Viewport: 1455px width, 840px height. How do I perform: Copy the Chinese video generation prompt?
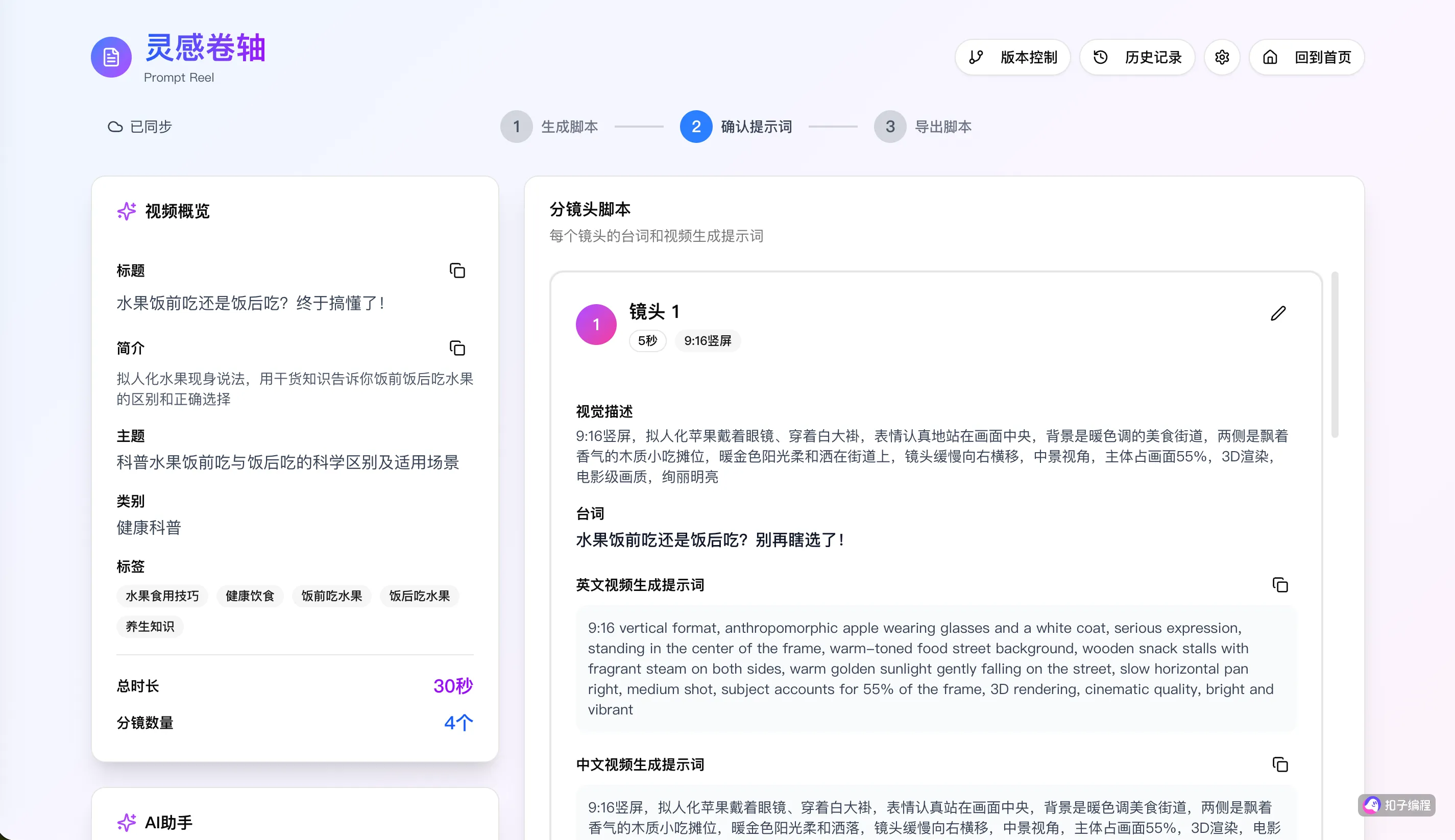(1279, 764)
